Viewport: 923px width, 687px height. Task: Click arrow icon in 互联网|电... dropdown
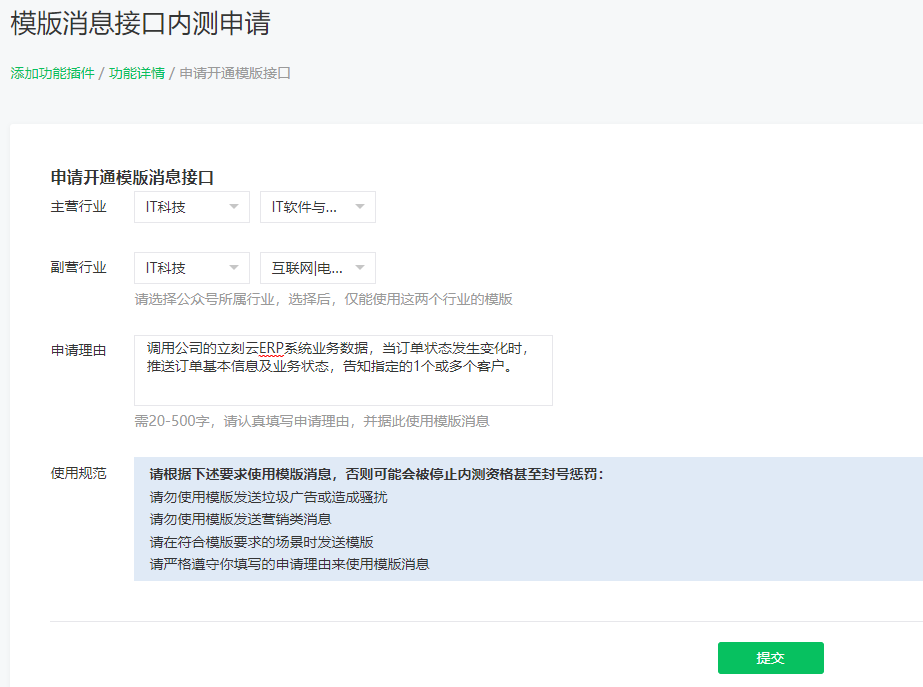coord(360,268)
